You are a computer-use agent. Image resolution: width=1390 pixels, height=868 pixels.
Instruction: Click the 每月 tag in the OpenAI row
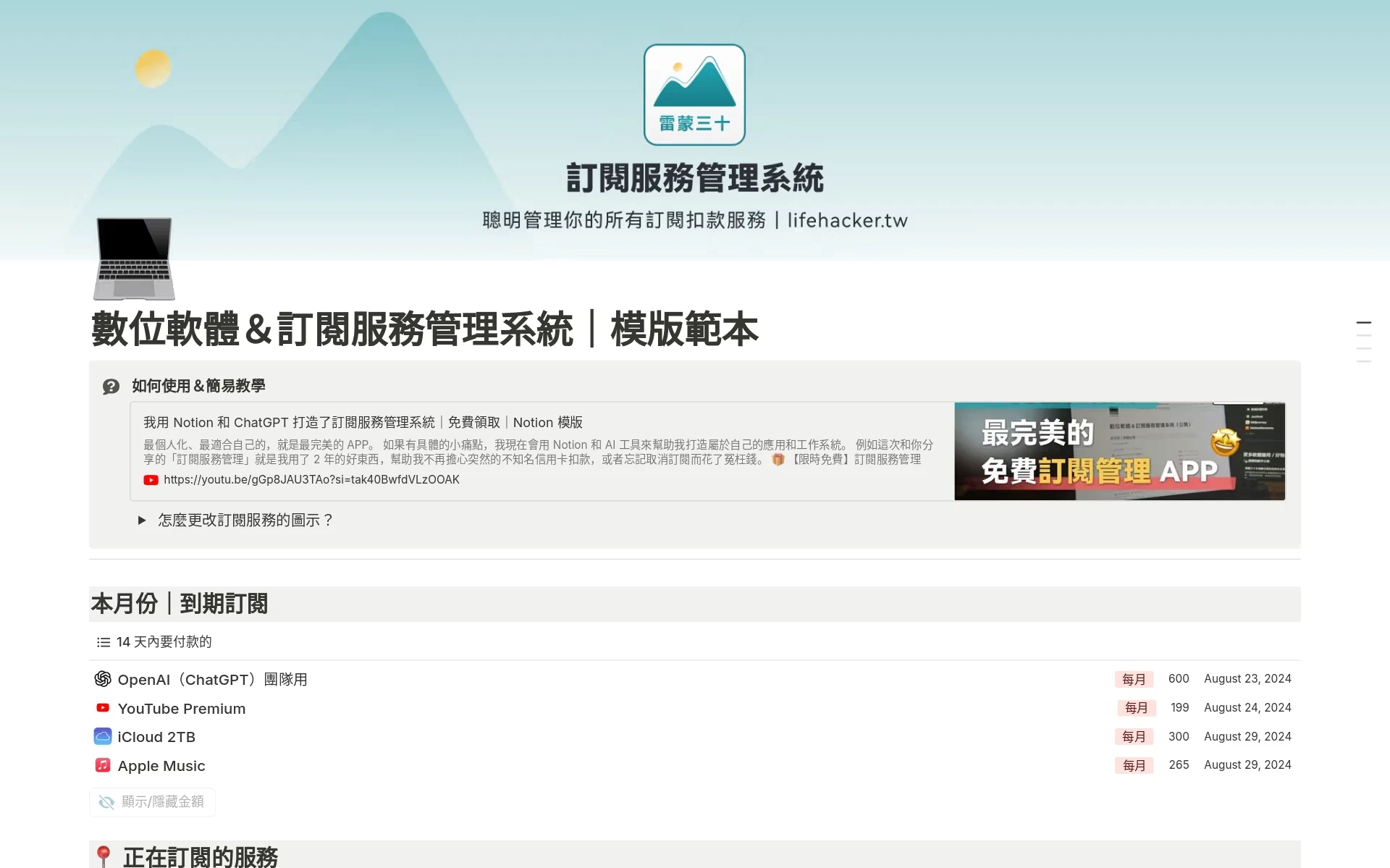1134,679
